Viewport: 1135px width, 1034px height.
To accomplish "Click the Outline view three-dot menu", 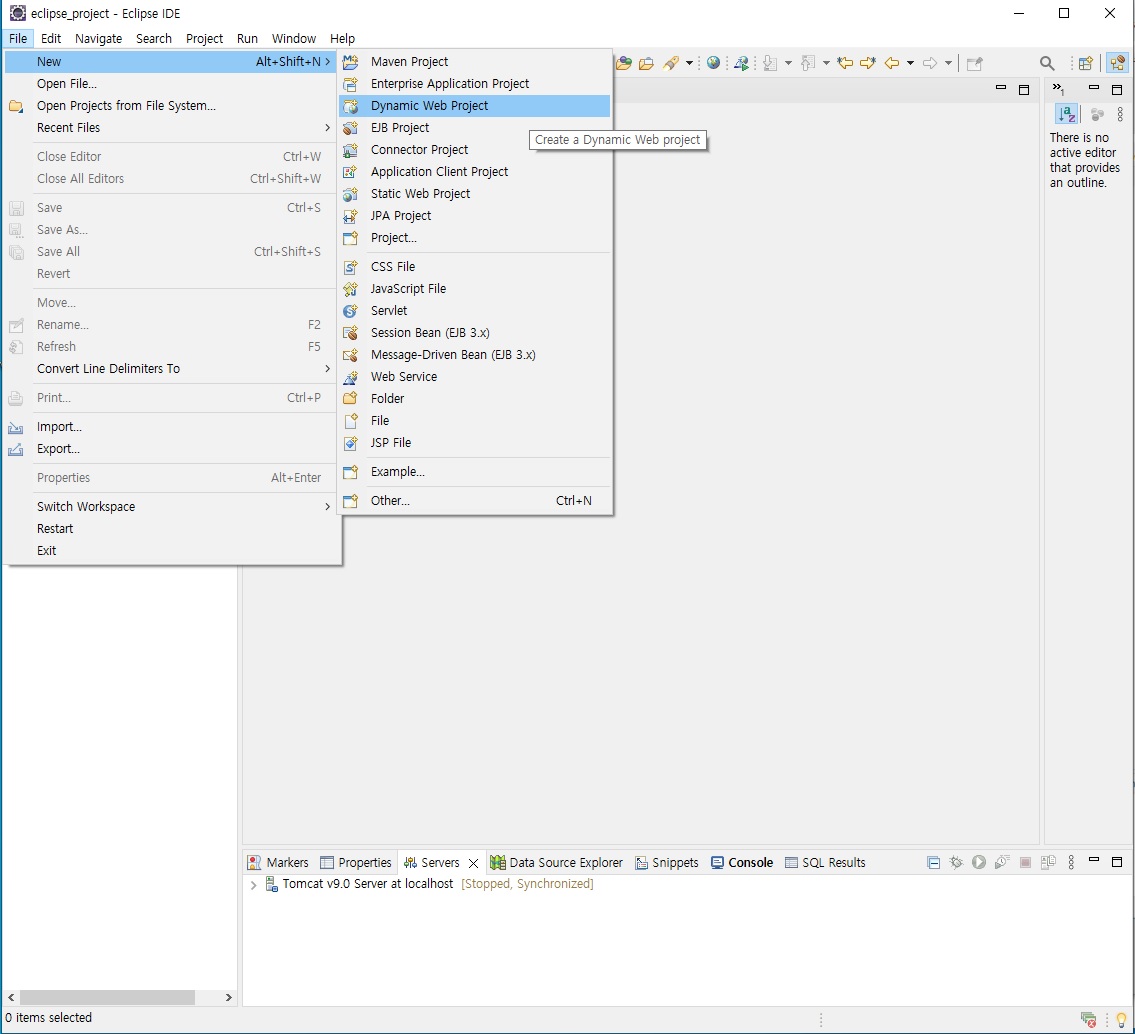I will click(x=1120, y=114).
